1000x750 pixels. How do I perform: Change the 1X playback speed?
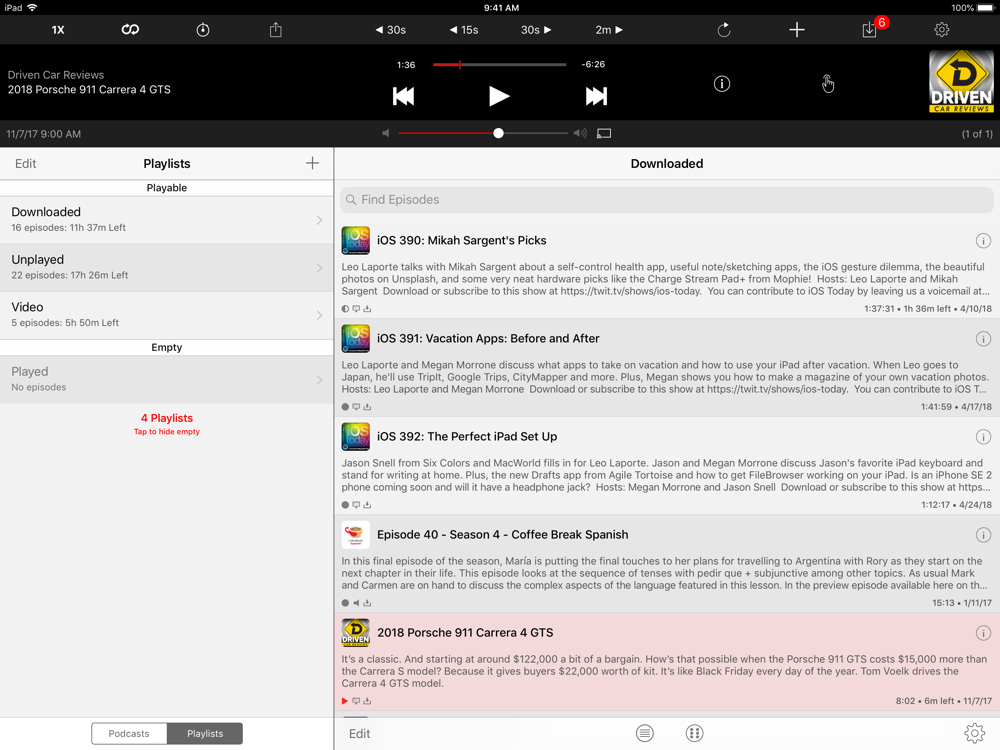pos(58,30)
